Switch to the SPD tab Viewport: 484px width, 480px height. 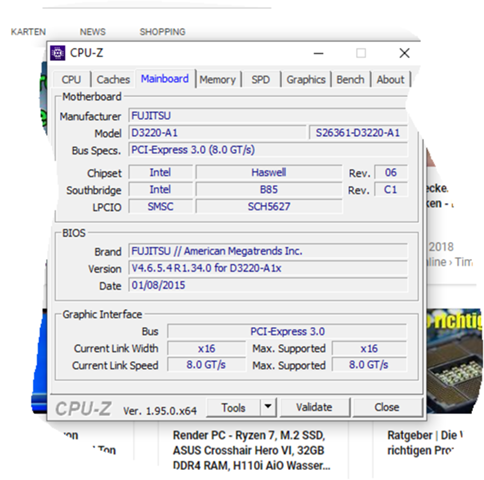[x=261, y=79]
